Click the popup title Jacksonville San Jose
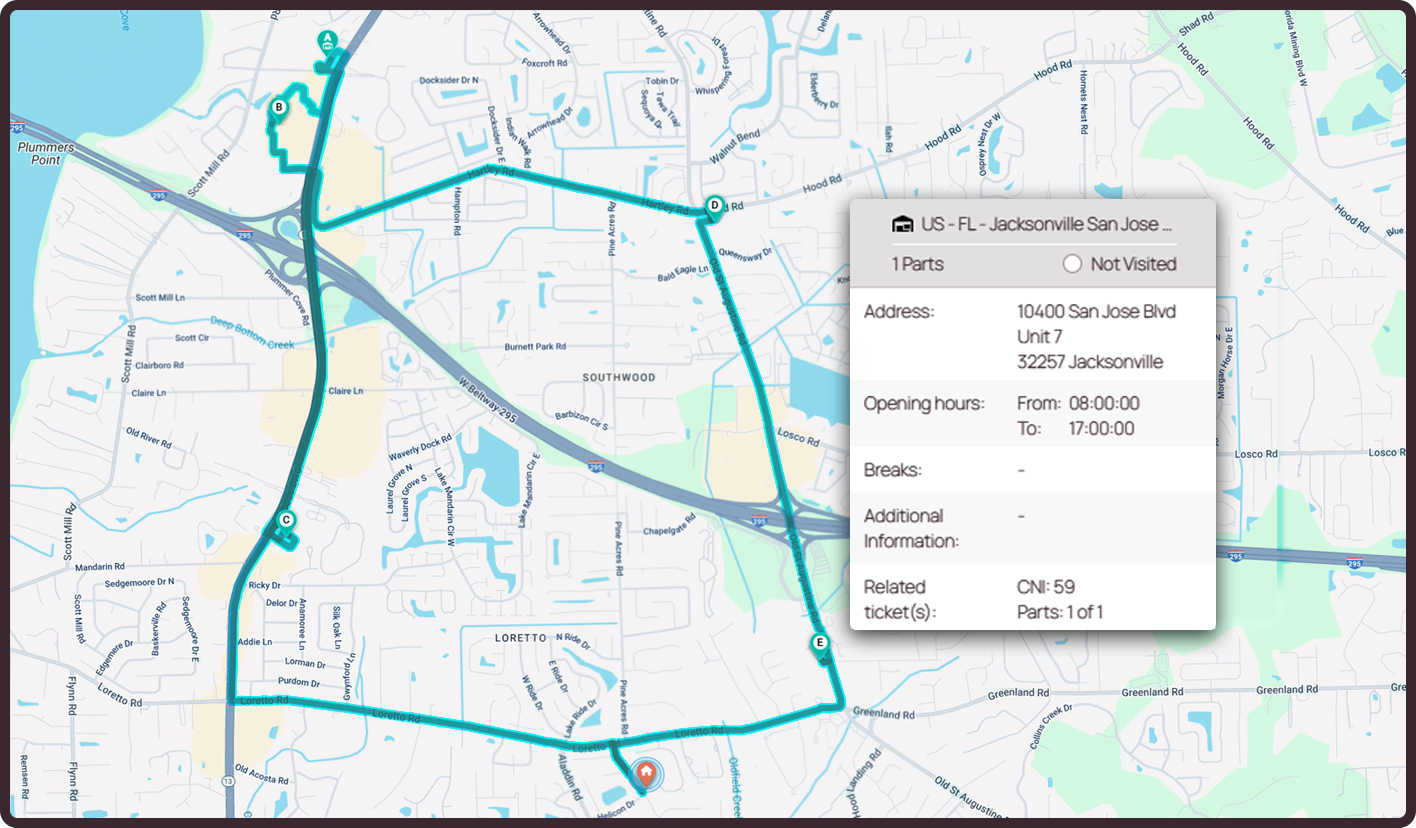This screenshot has height=828, width=1416. click(1047, 225)
